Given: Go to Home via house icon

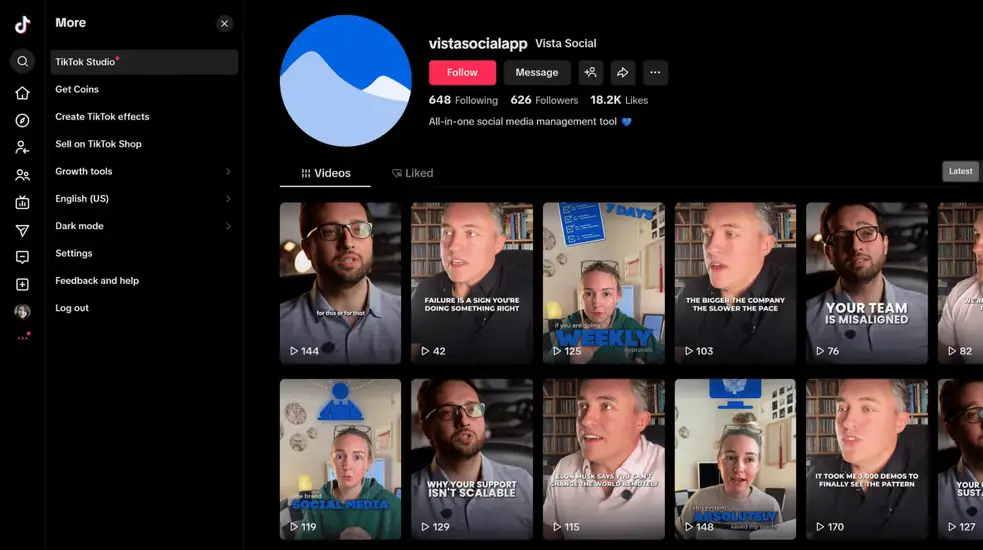Looking at the screenshot, I should pyautogui.click(x=22, y=93).
